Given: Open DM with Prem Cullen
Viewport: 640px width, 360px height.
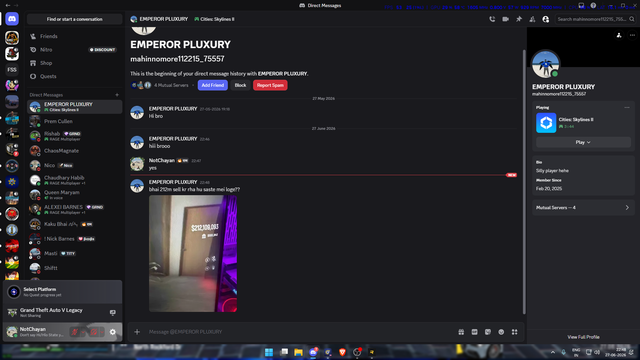Looking at the screenshot, I should [x=74, y=121].
